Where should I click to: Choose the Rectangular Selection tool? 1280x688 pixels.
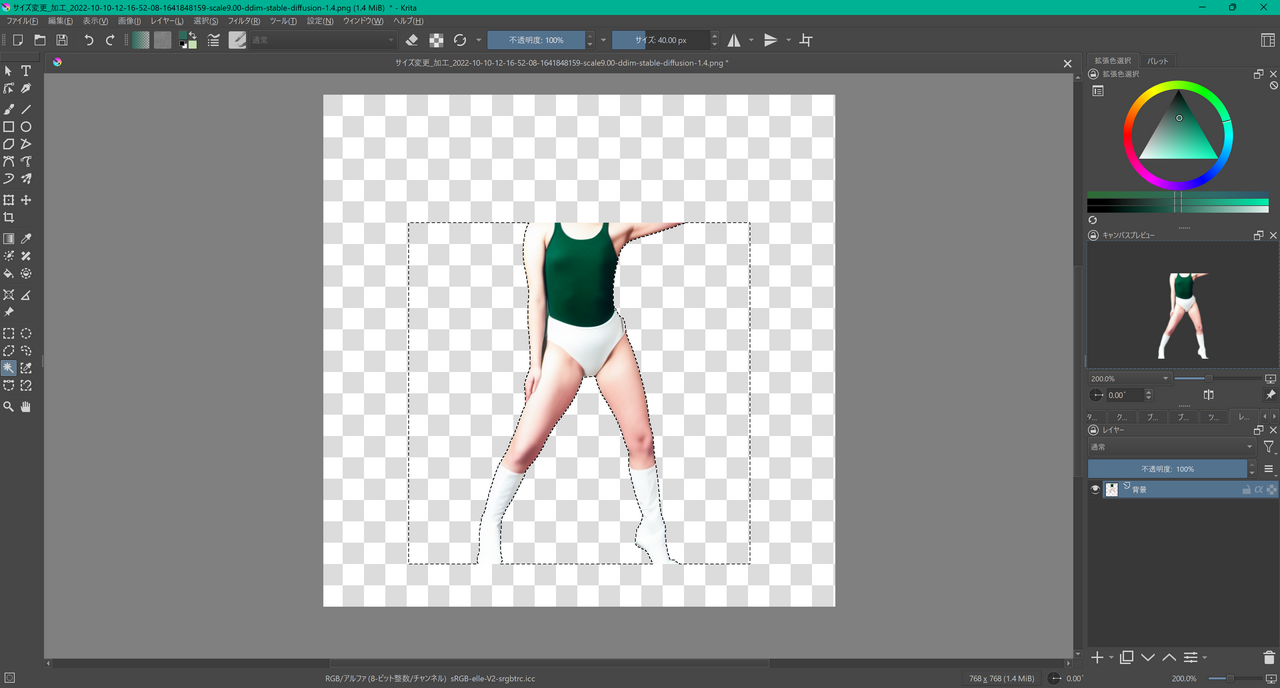pos(9,334)
